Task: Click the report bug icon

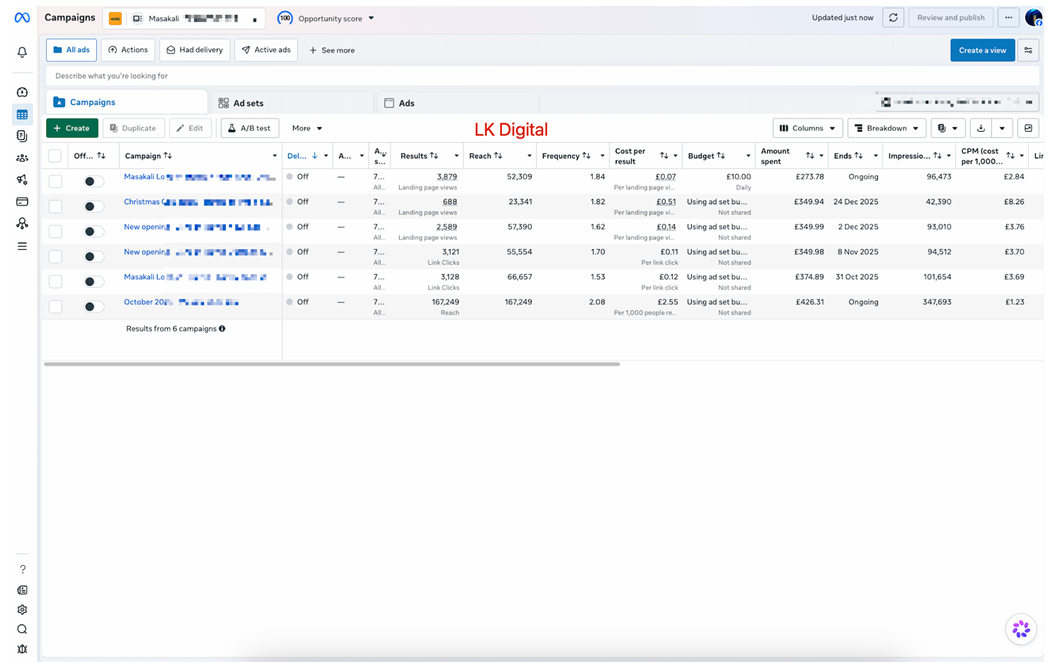Action: pyautogui.click(x=22, y=649)
